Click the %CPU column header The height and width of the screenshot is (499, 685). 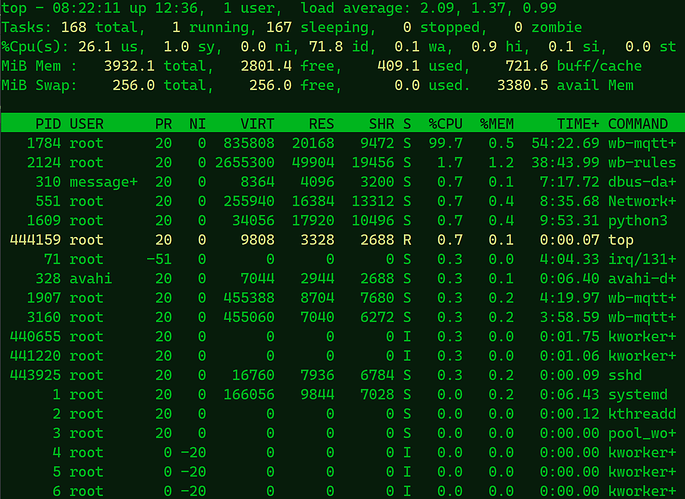click(x=443, y=124)
